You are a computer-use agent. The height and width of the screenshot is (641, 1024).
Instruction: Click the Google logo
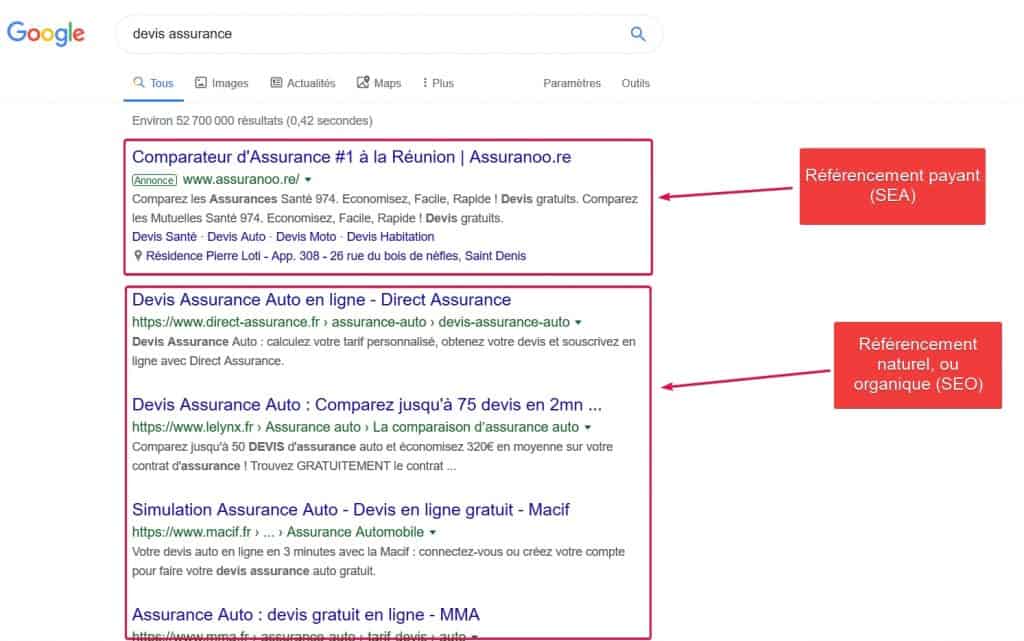coord(46,33)
